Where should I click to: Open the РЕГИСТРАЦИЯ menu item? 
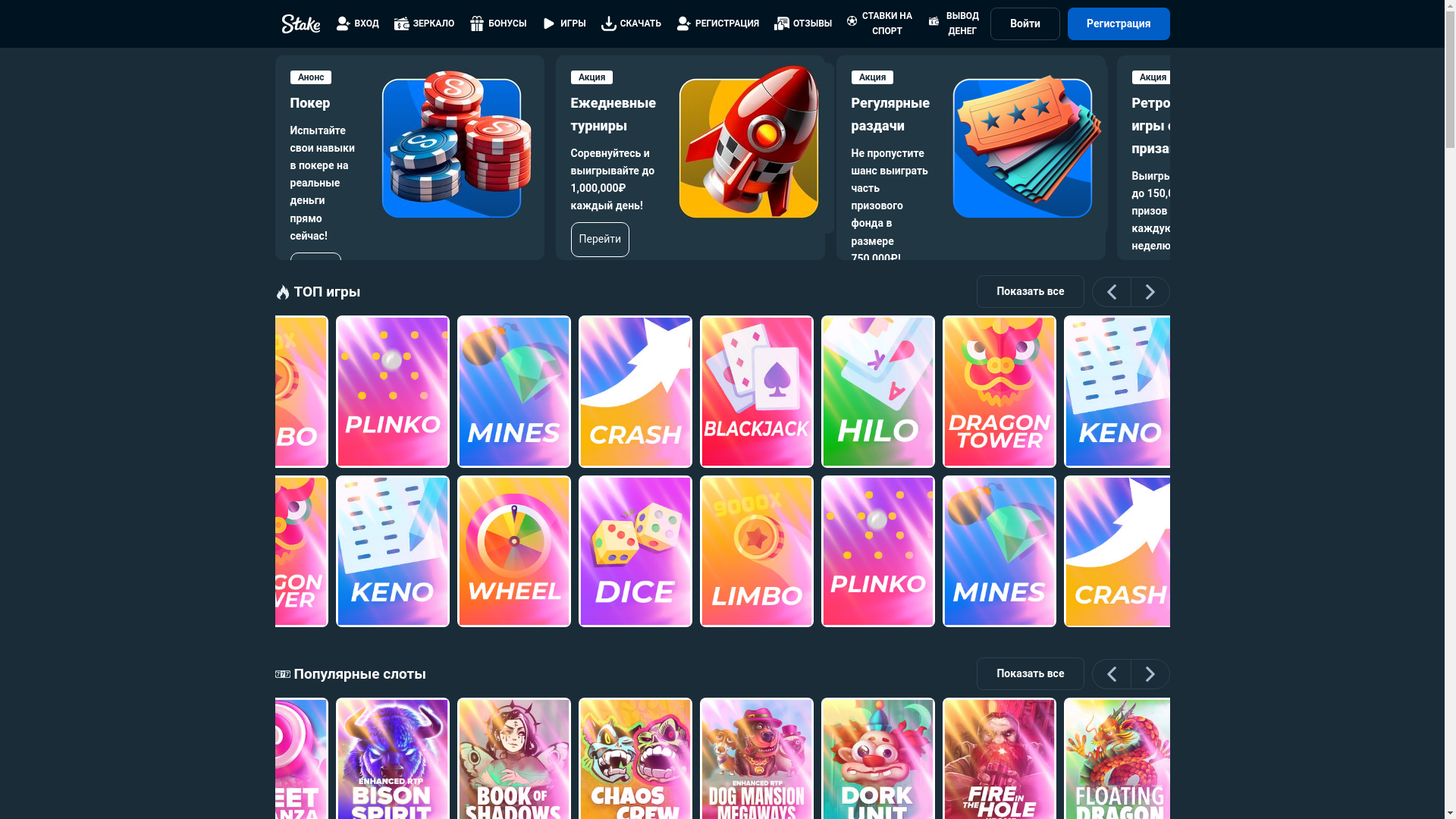coord(717,24)
